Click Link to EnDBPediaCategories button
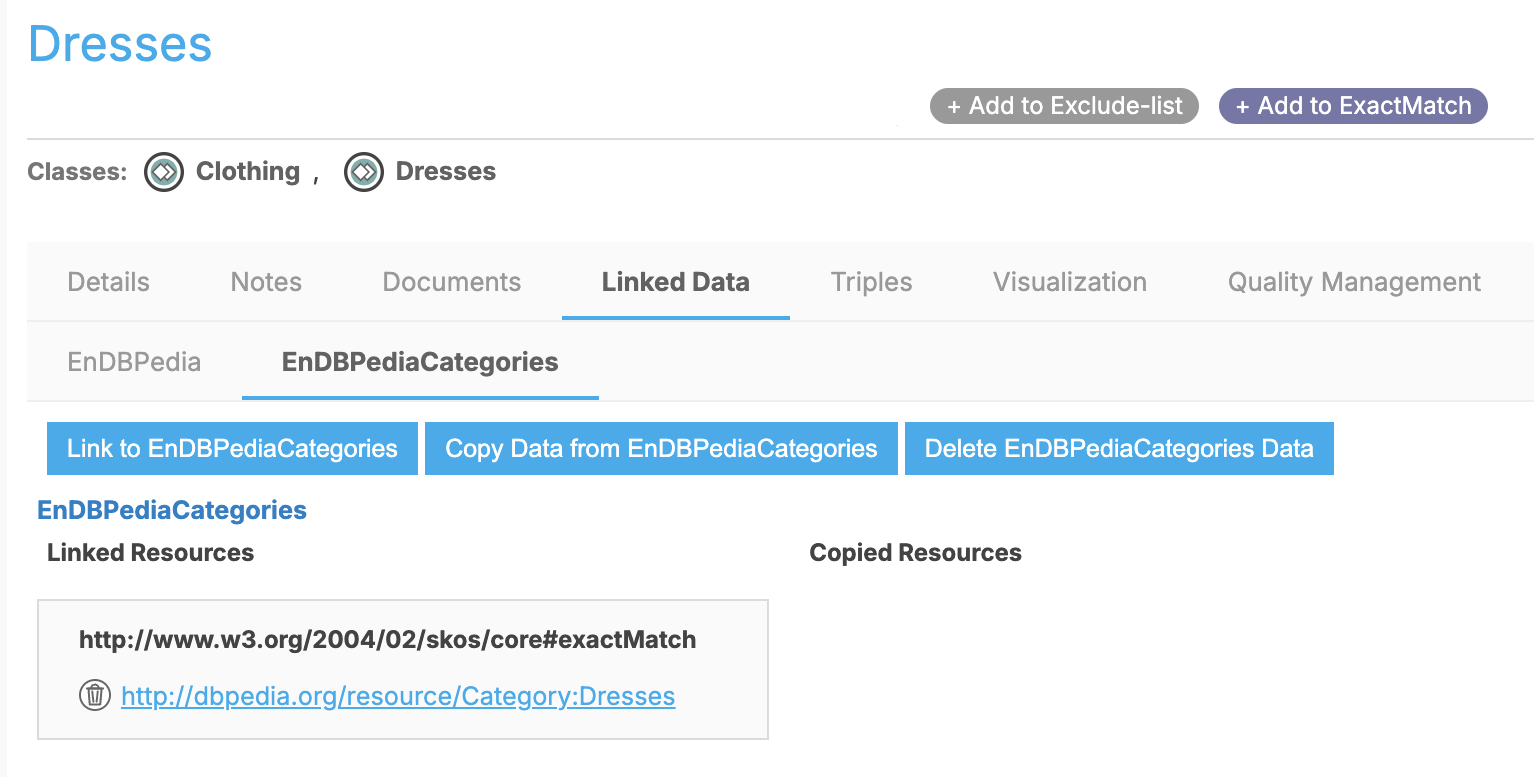The height and width of the screenshot is (777, 1534). point(232,448)
